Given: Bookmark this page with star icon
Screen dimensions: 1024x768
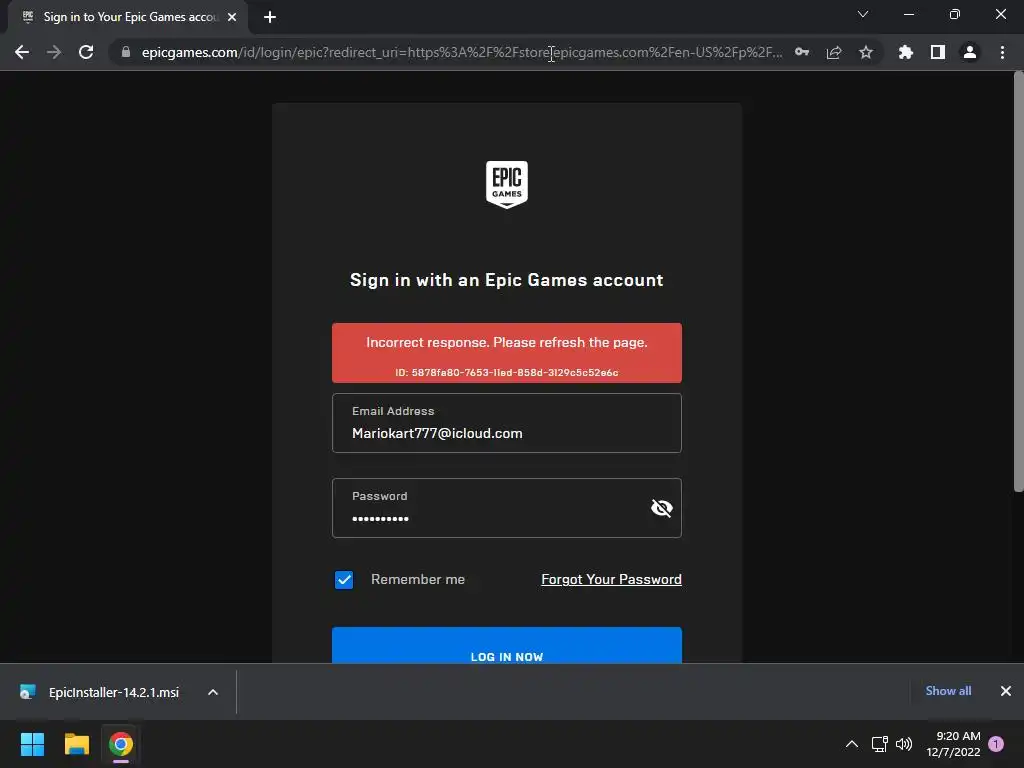Looking at the screenshot, I should coord(866,52).
